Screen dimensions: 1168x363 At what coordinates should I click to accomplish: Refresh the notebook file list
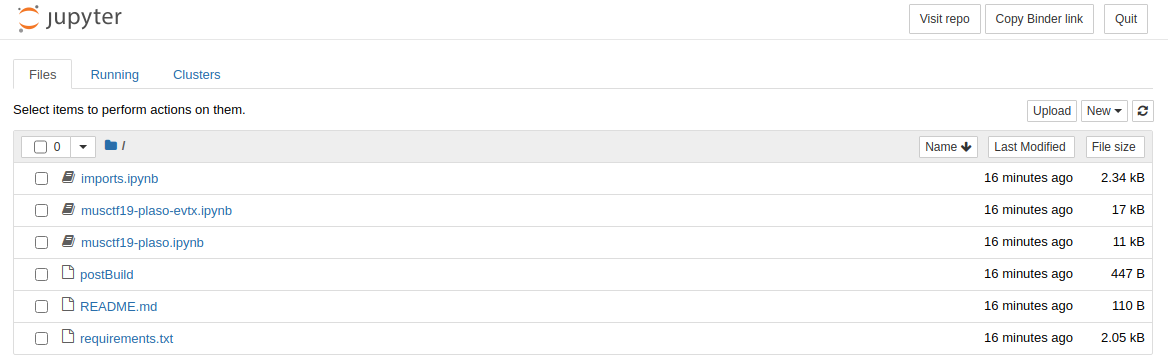click(x=1143, y=111)
